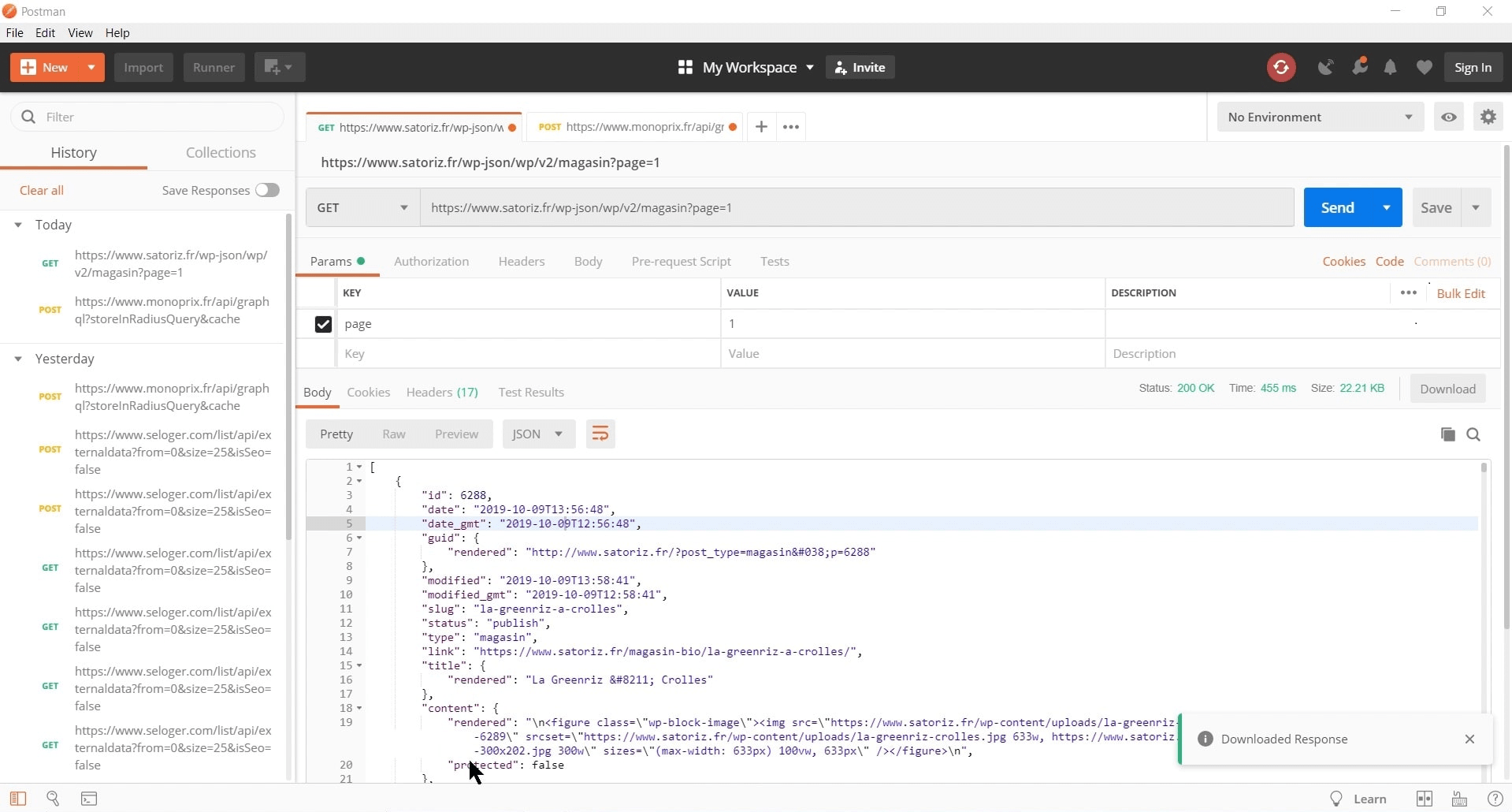Open the New button dropdown arrow

click(x=91, y=68)
